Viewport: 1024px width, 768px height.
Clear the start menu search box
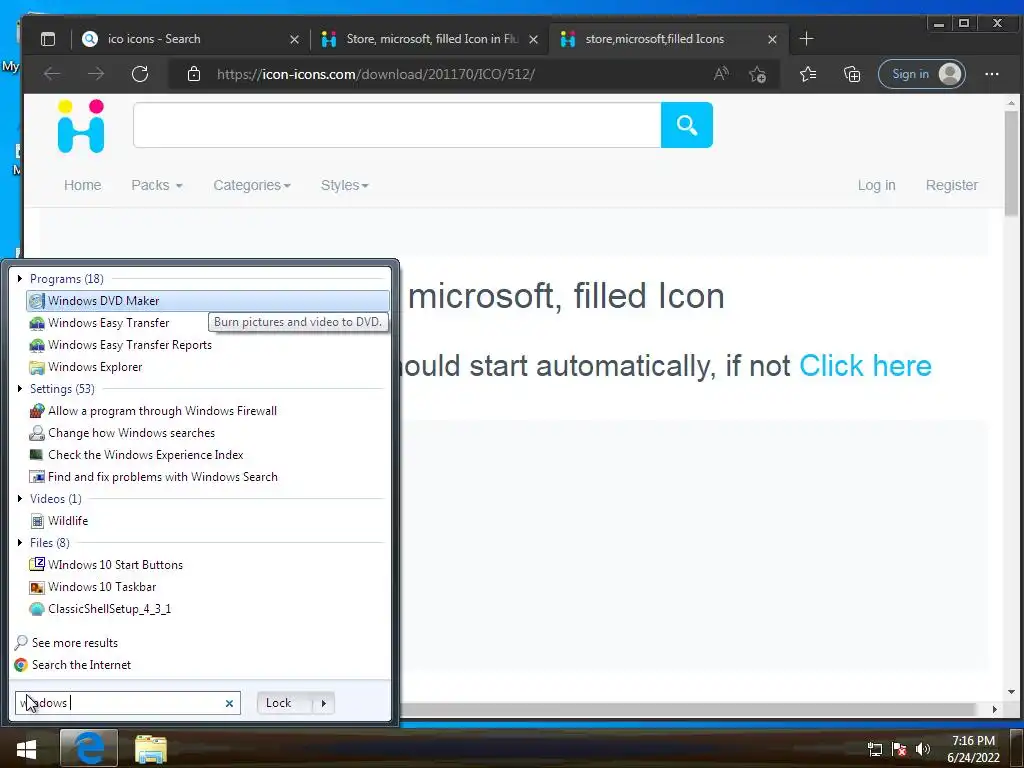click(x=229, y=703)
